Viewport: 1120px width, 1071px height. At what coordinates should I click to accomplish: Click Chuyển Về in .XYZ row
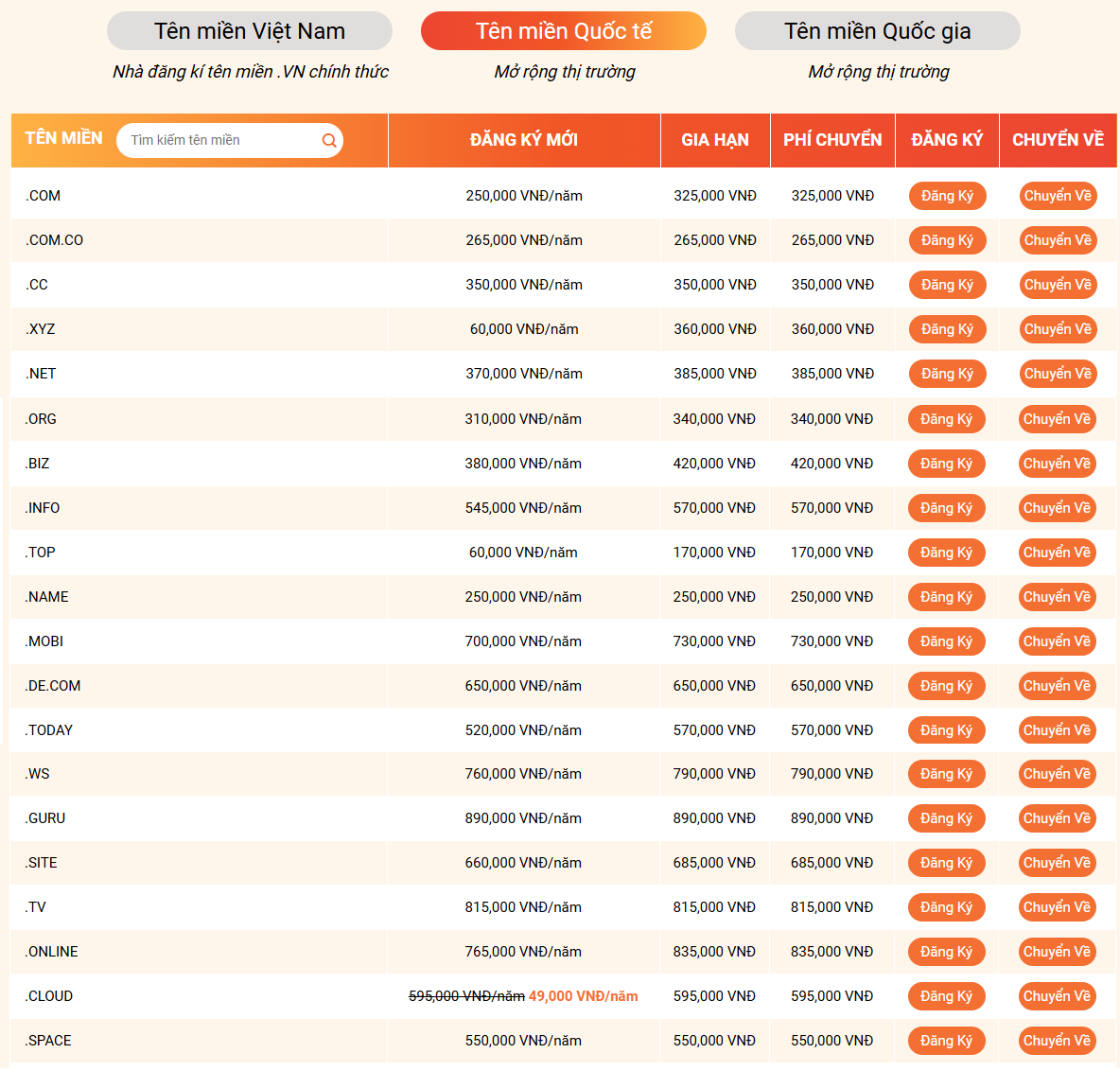[x=1058, y=329]
